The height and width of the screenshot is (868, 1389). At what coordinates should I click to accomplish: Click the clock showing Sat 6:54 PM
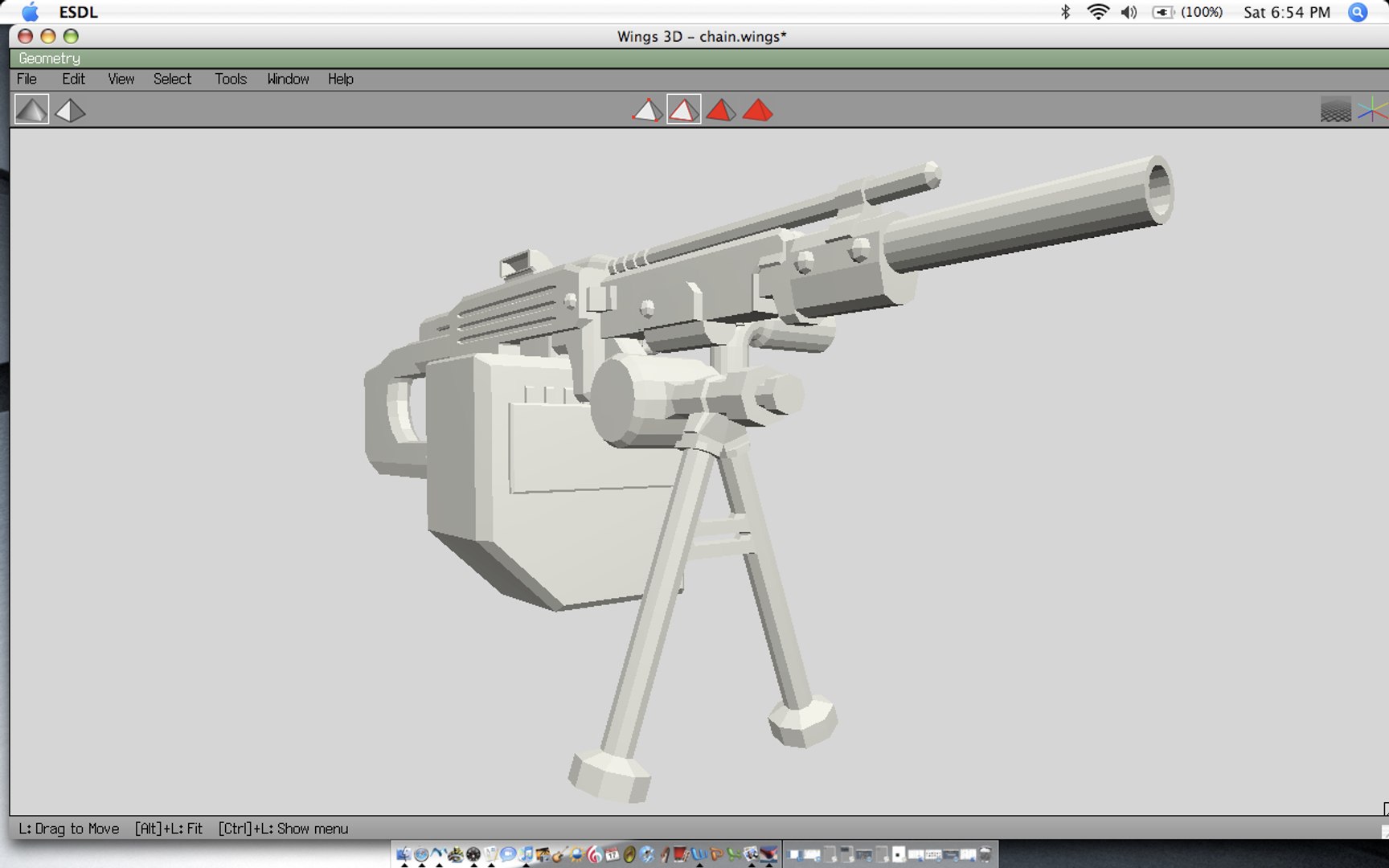[1286, 12]
